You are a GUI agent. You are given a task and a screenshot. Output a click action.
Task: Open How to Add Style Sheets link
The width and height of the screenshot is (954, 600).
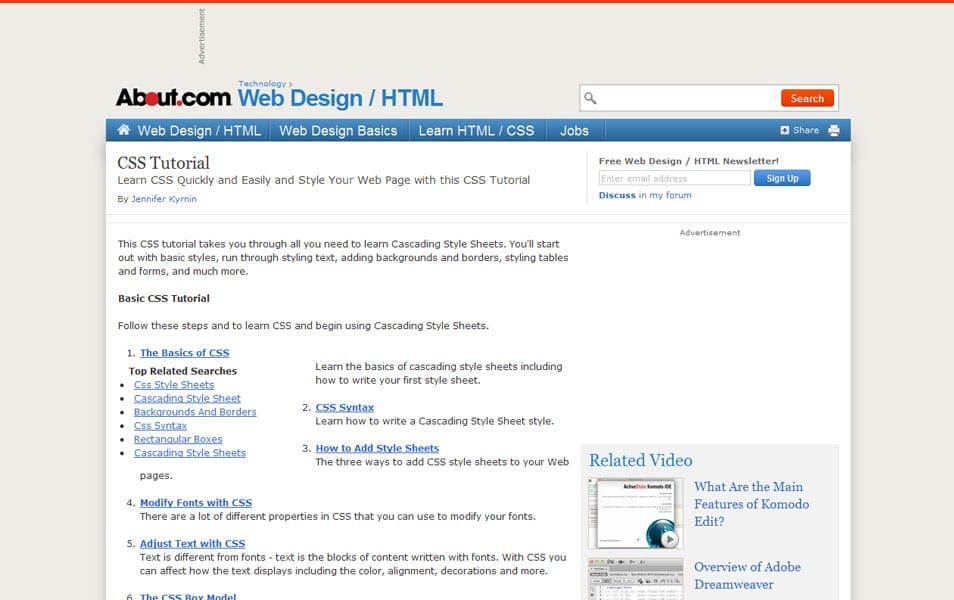(x=377, y=448)
